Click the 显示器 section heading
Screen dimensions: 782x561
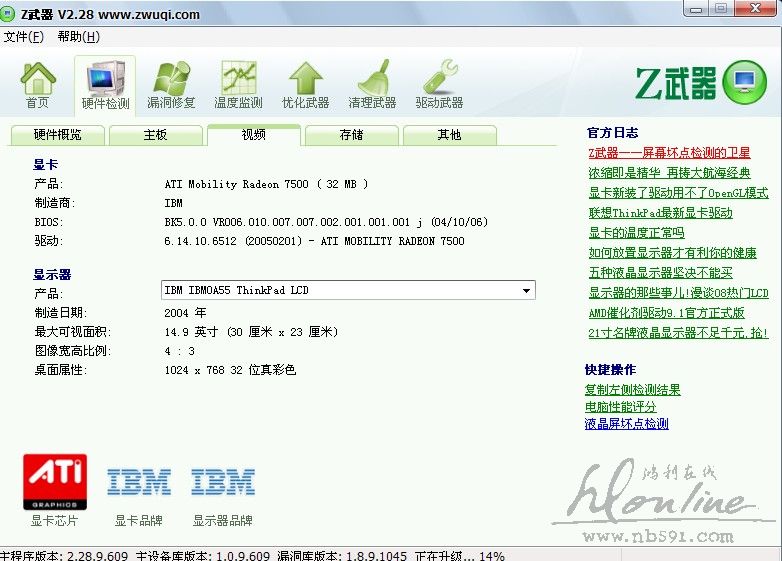tap(52, 274)
